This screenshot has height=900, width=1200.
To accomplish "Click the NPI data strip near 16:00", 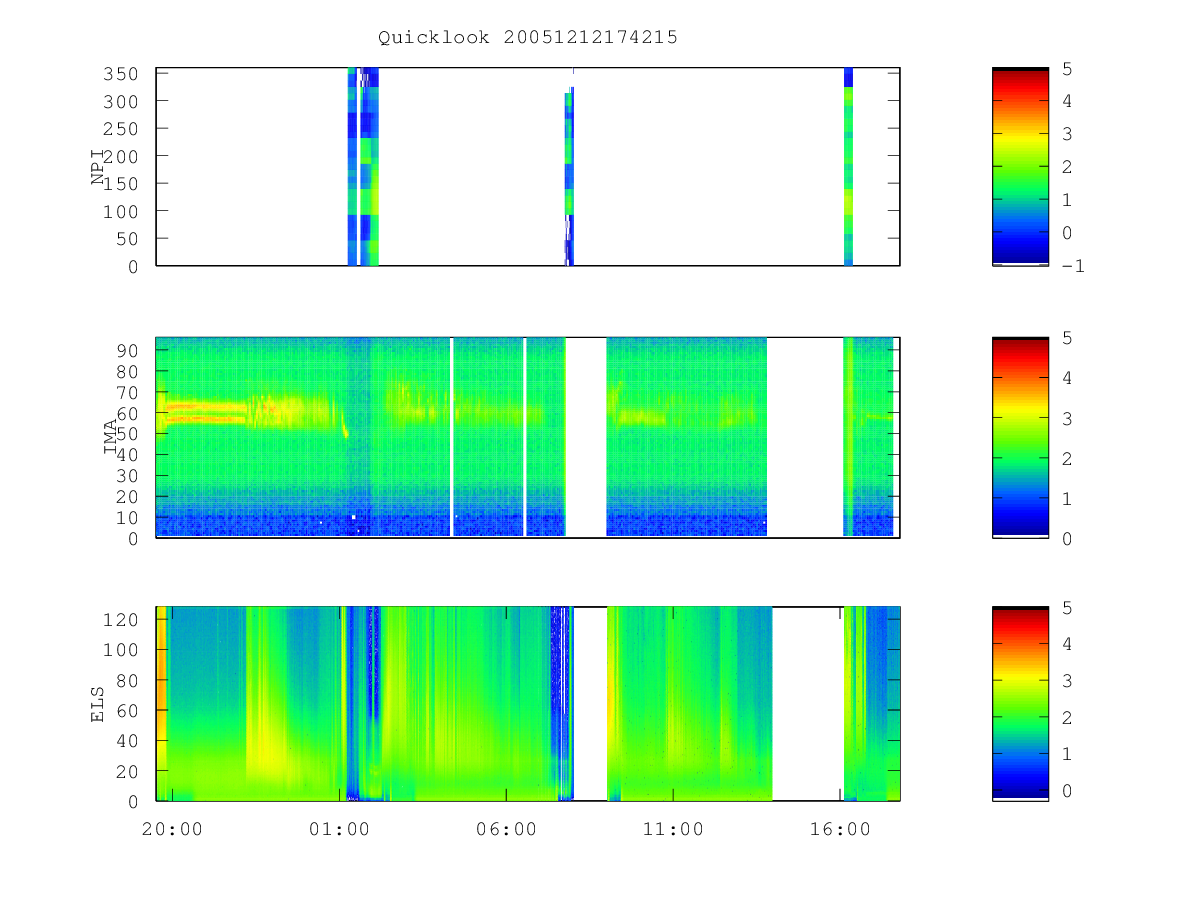I will click(x=848, y=167).
